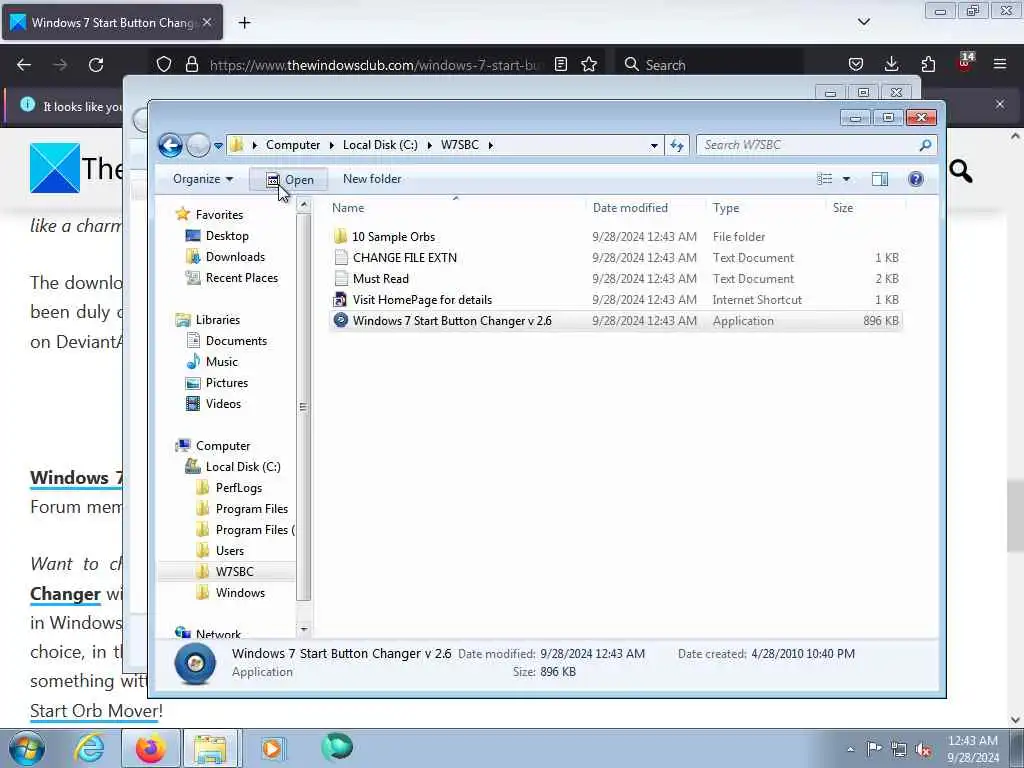Go back in Firefox
The image size is (1024, 768).
point(24,65)
